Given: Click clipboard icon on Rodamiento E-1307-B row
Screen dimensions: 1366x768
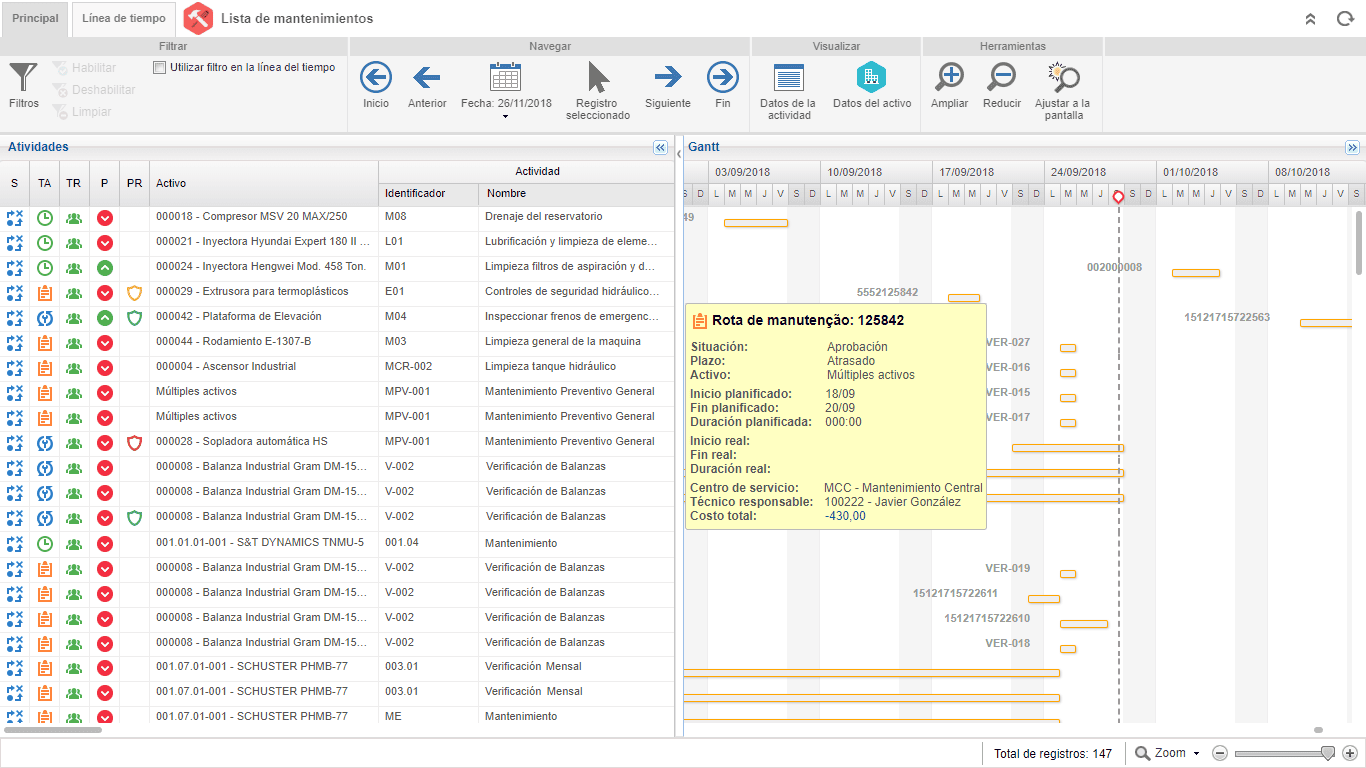Looking at the screenshot, I should [44, 343].
